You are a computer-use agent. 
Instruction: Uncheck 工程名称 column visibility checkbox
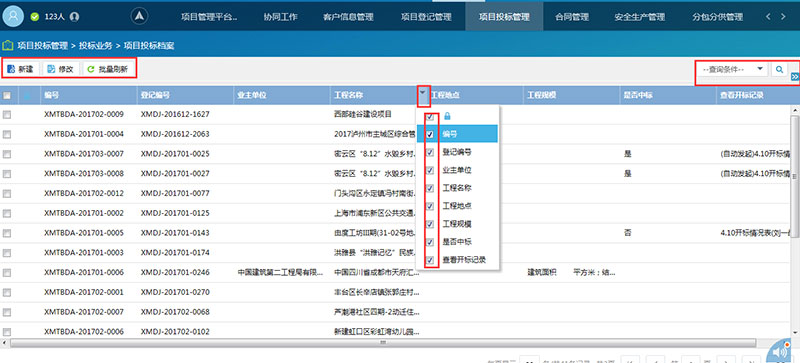point(431,188)
